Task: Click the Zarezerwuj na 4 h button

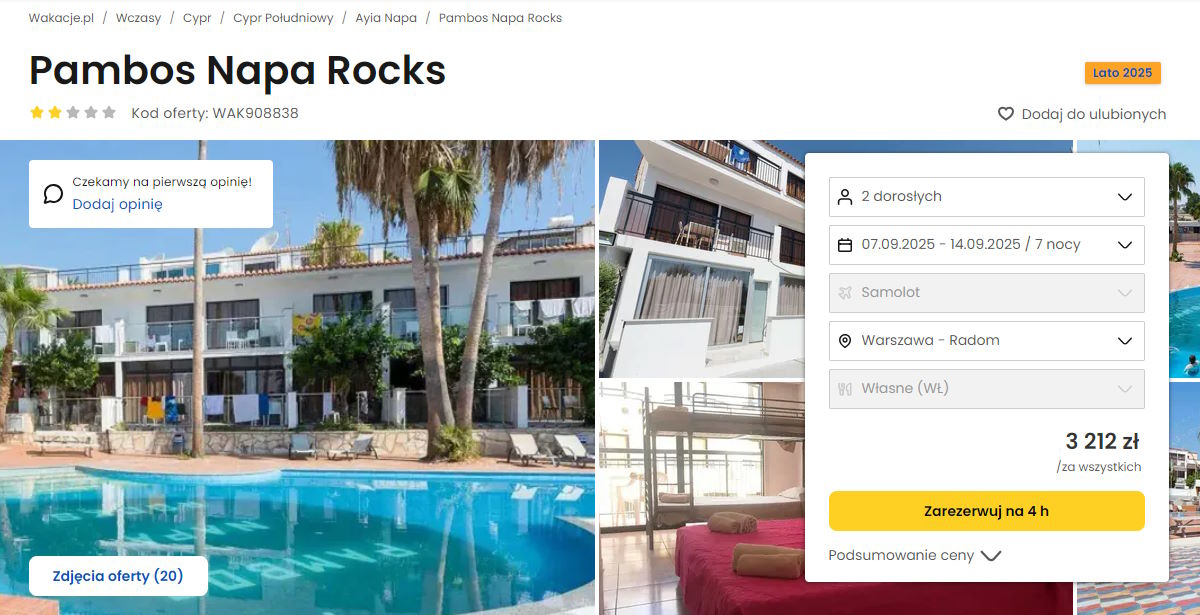Action: click(x=987, y=511)
